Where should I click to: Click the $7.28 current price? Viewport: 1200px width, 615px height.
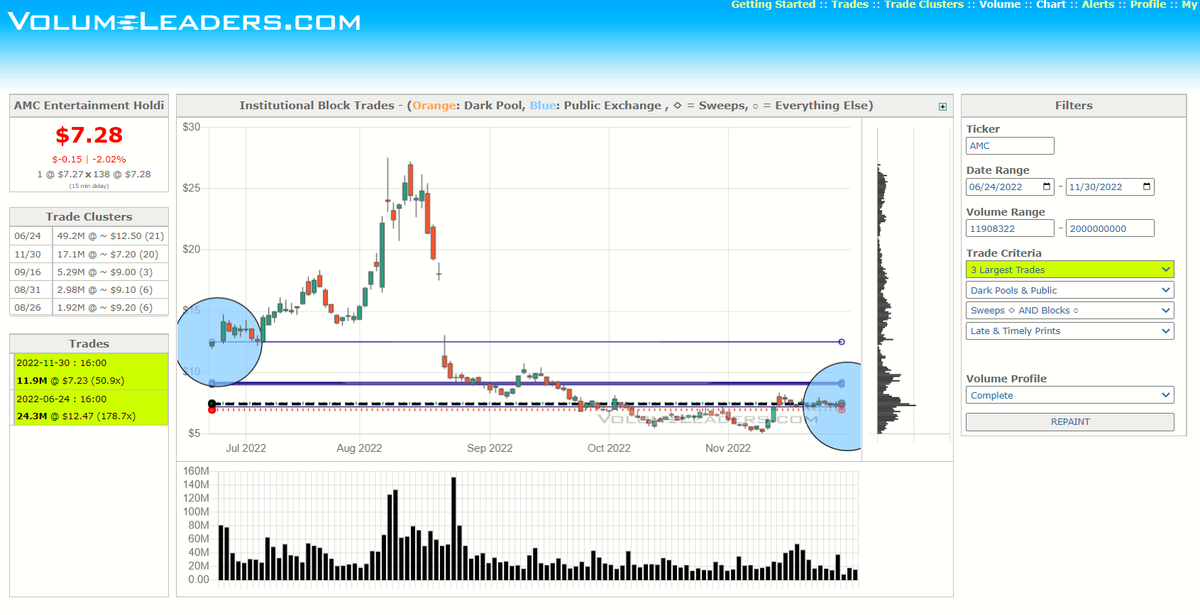[x=89, y=134]
